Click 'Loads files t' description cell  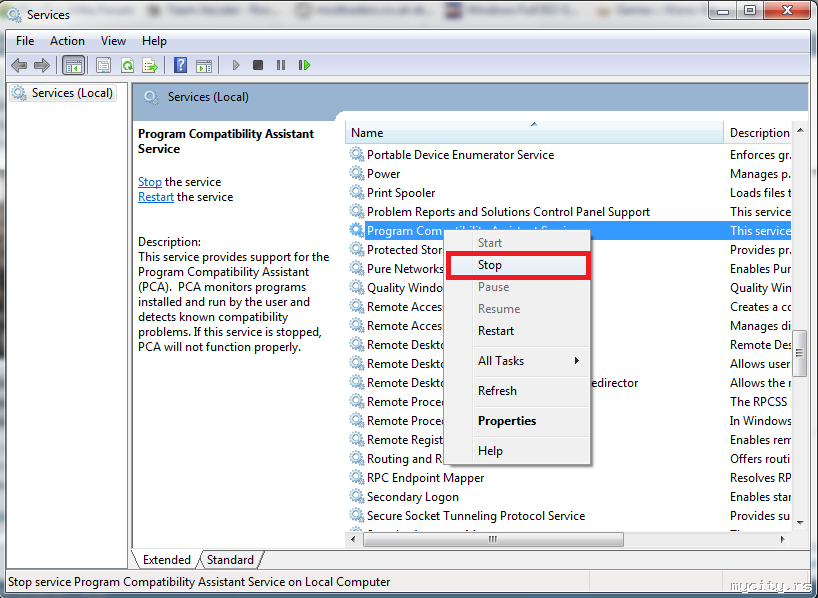pyautogui.click(x=760, y=193)
